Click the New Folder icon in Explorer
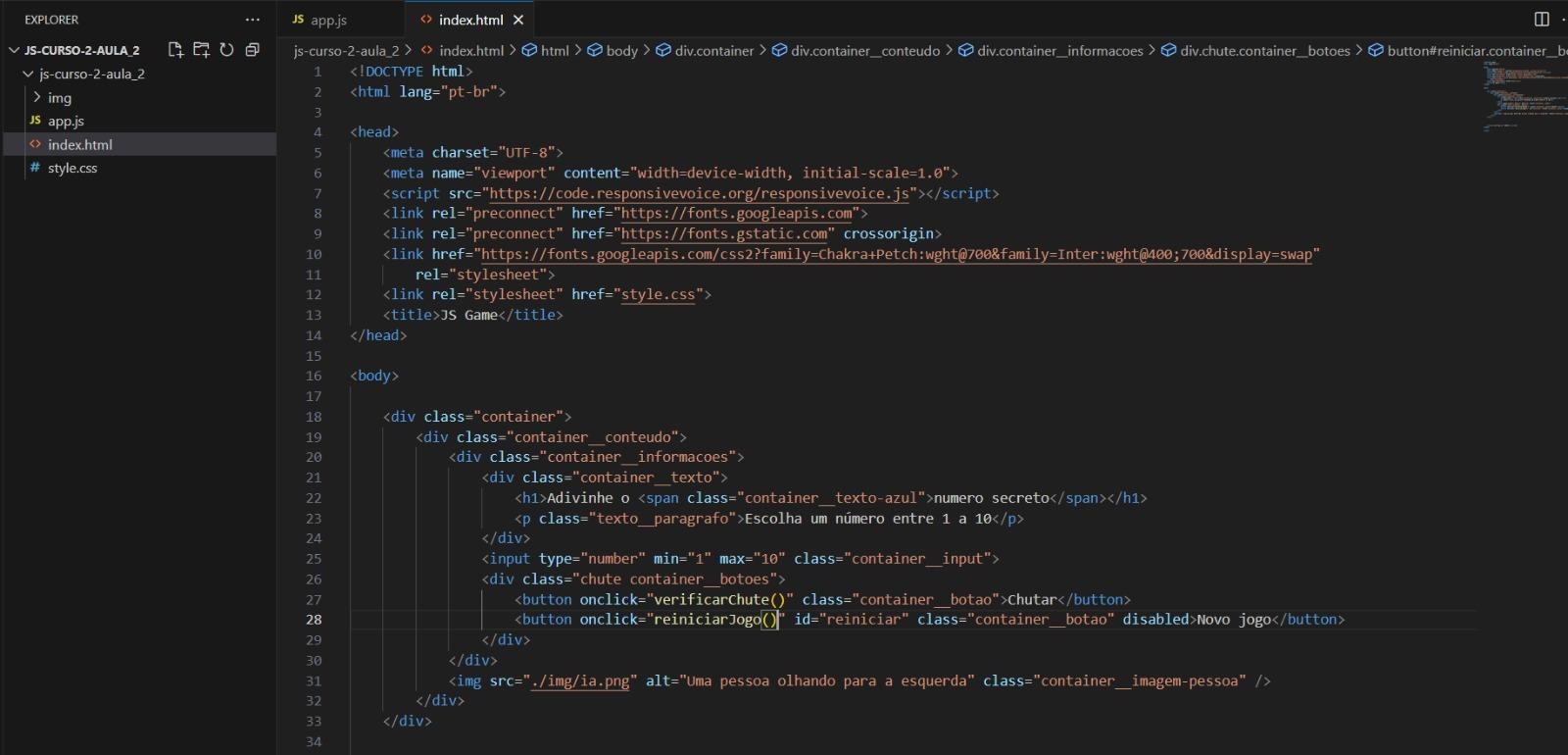 click(x=201, y=50)
